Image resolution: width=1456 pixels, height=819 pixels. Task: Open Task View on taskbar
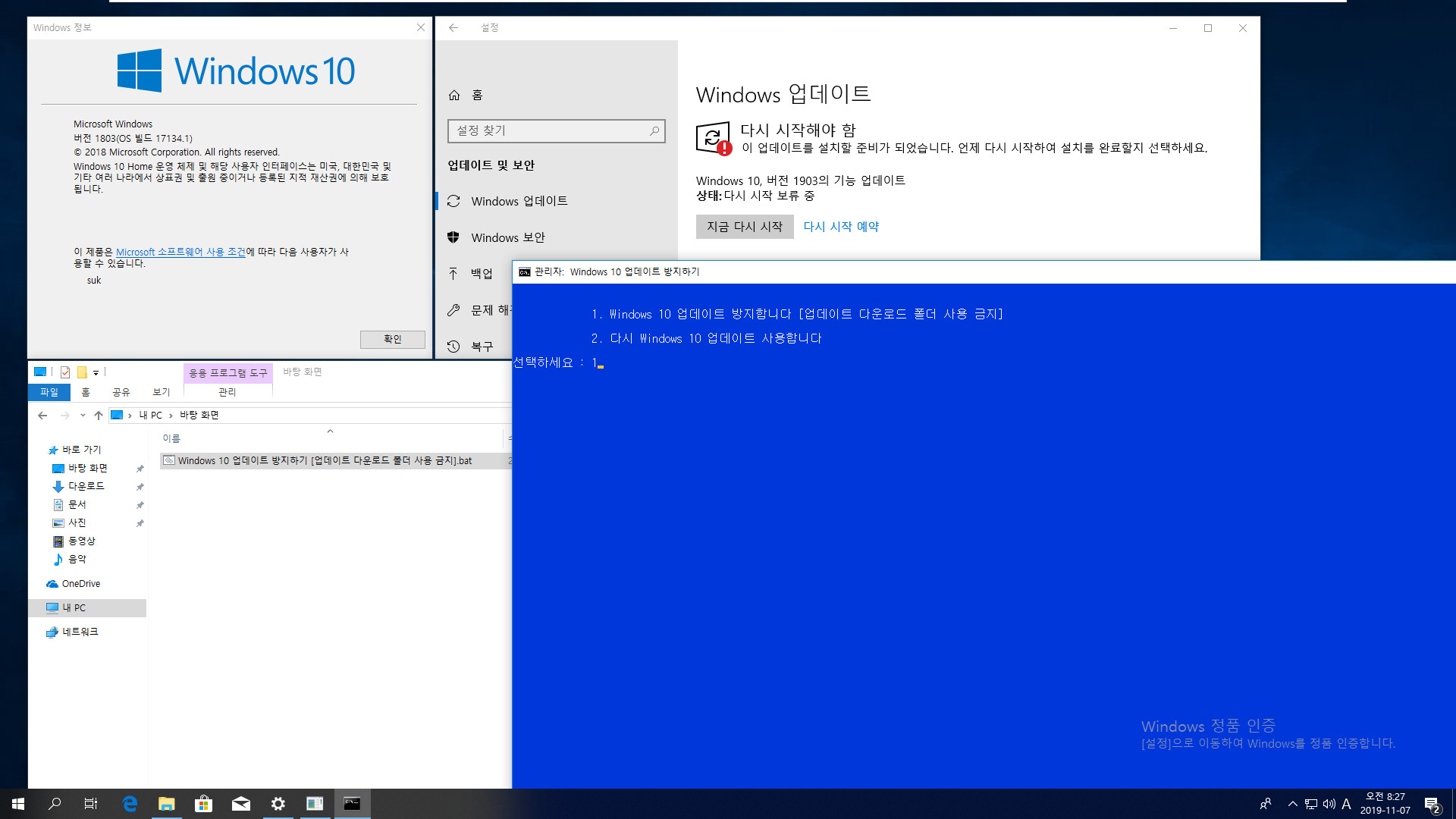click(91, 804)
